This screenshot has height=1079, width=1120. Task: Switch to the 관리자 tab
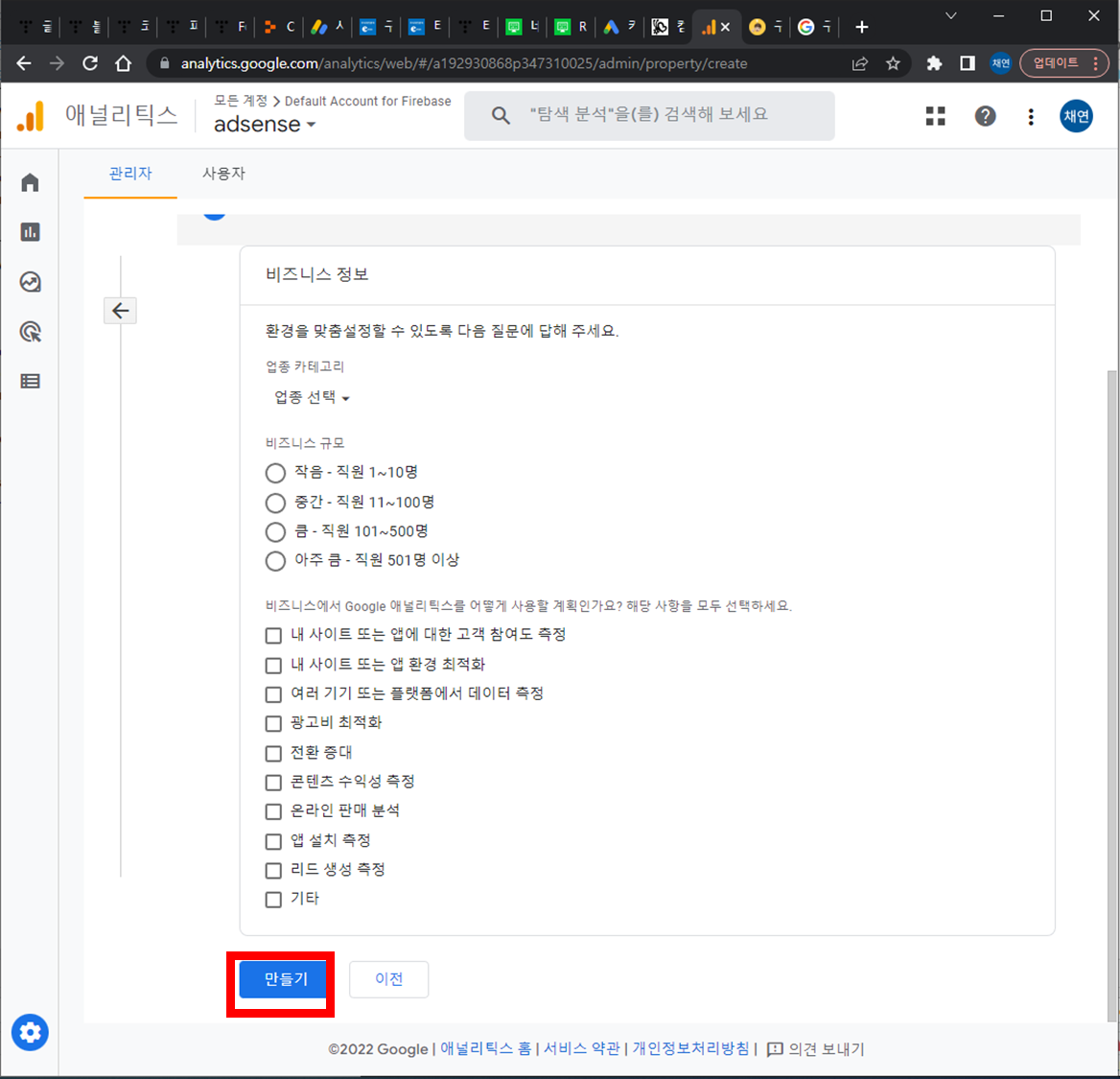point(130,174)
